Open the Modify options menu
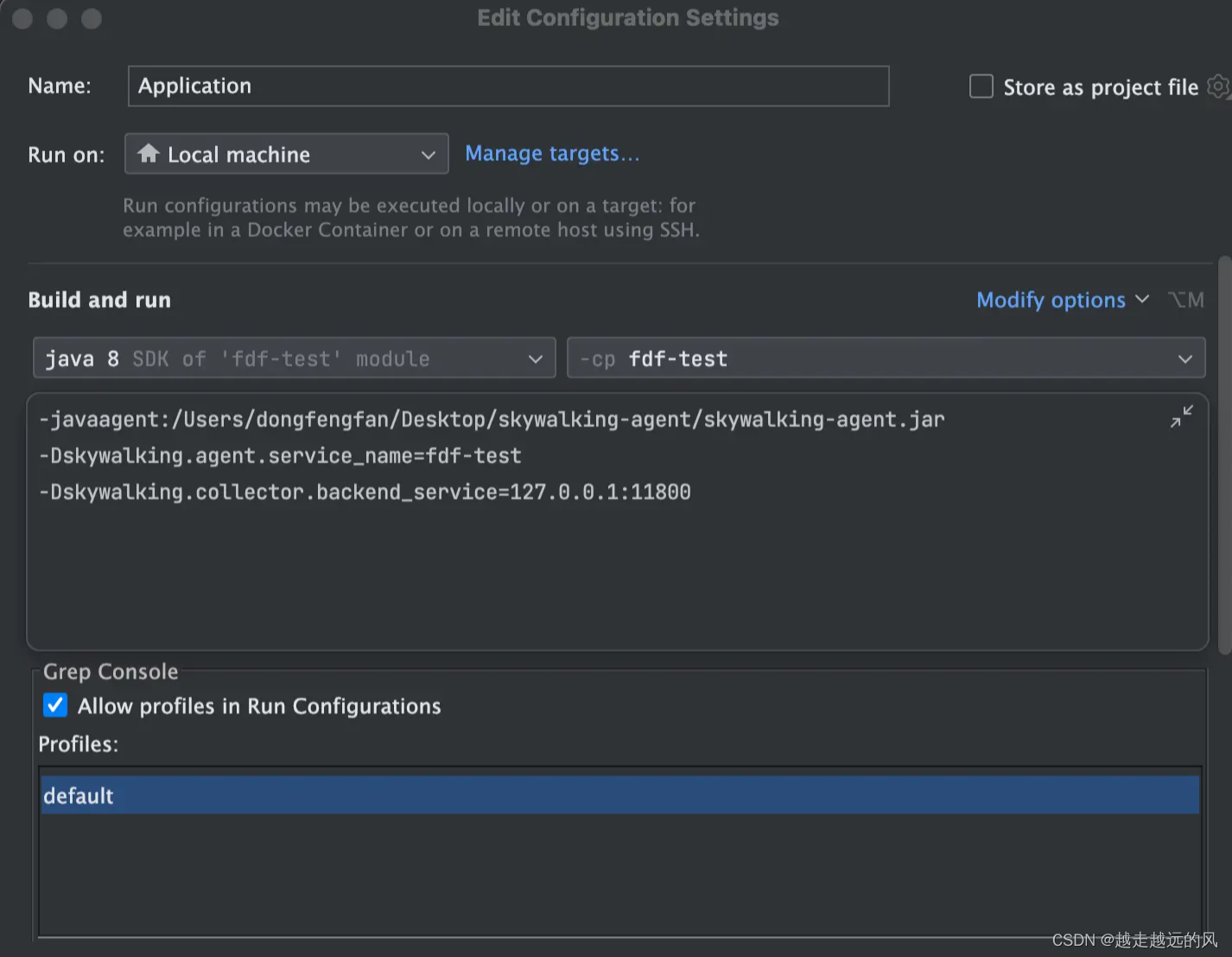 point(1062,300)
